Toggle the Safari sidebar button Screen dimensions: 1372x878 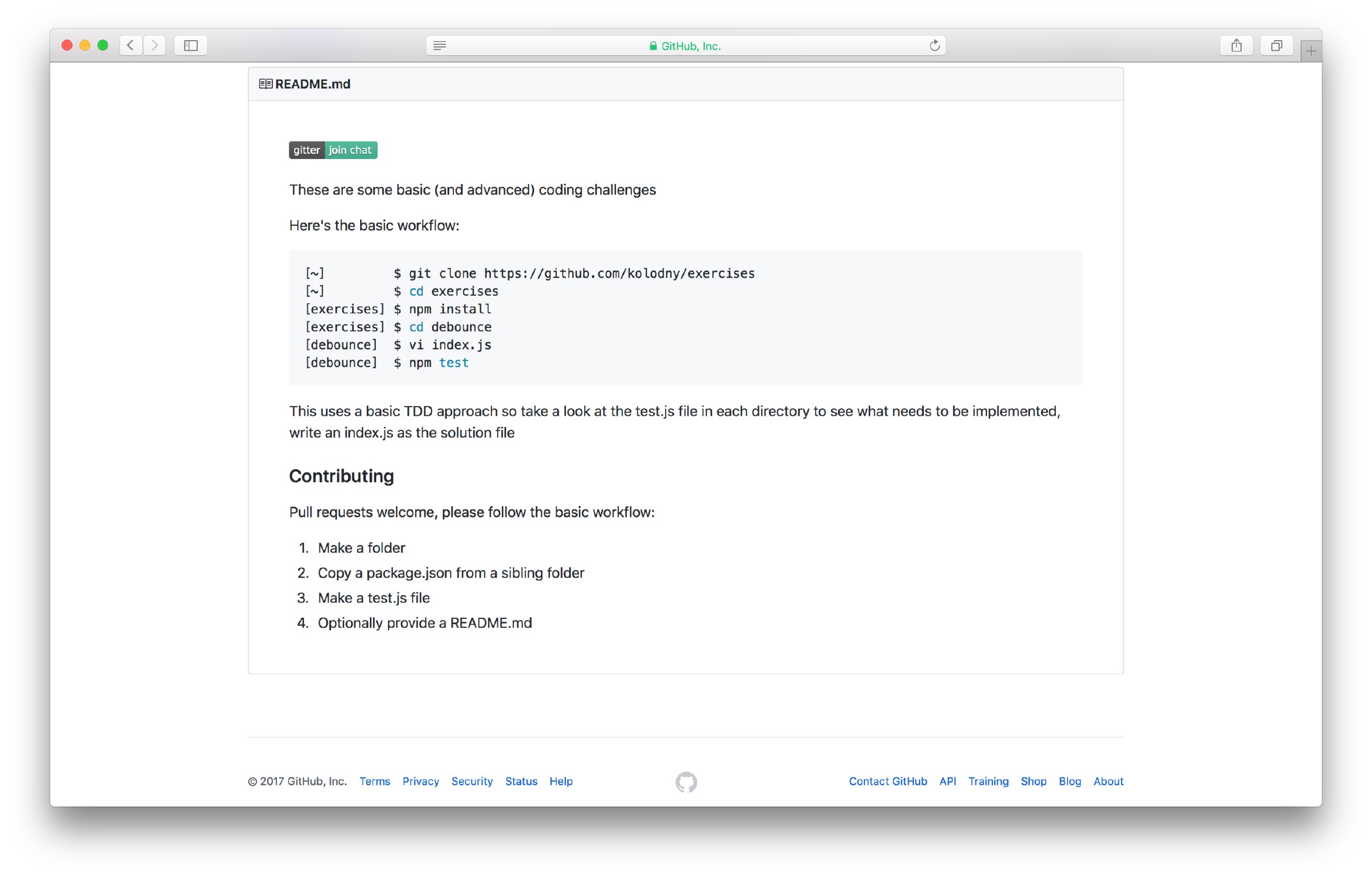(x=190, y=45)
